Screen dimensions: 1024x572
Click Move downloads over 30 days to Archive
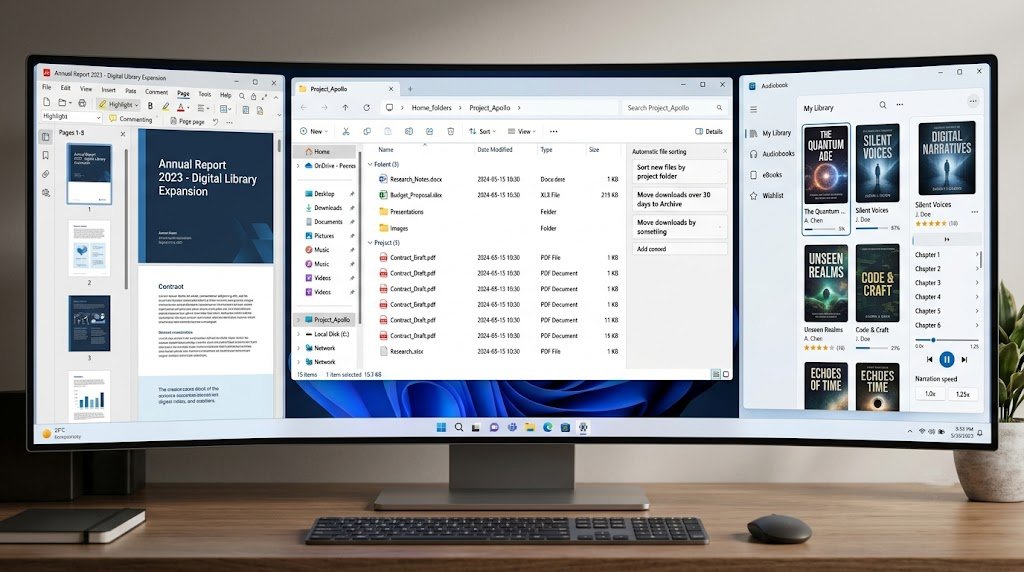click(x=679, y=199)
